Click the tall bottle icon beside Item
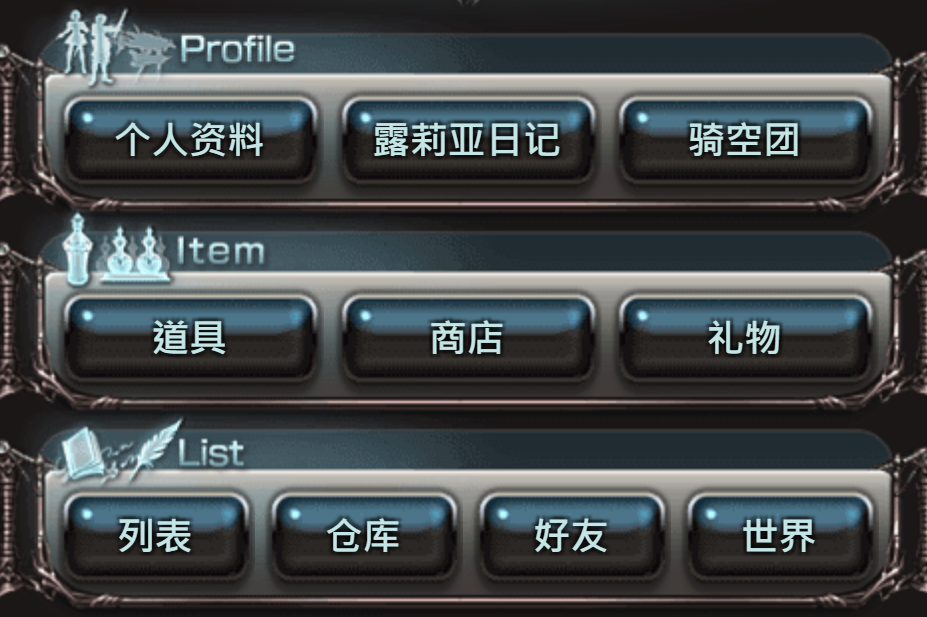 (77, 249)
